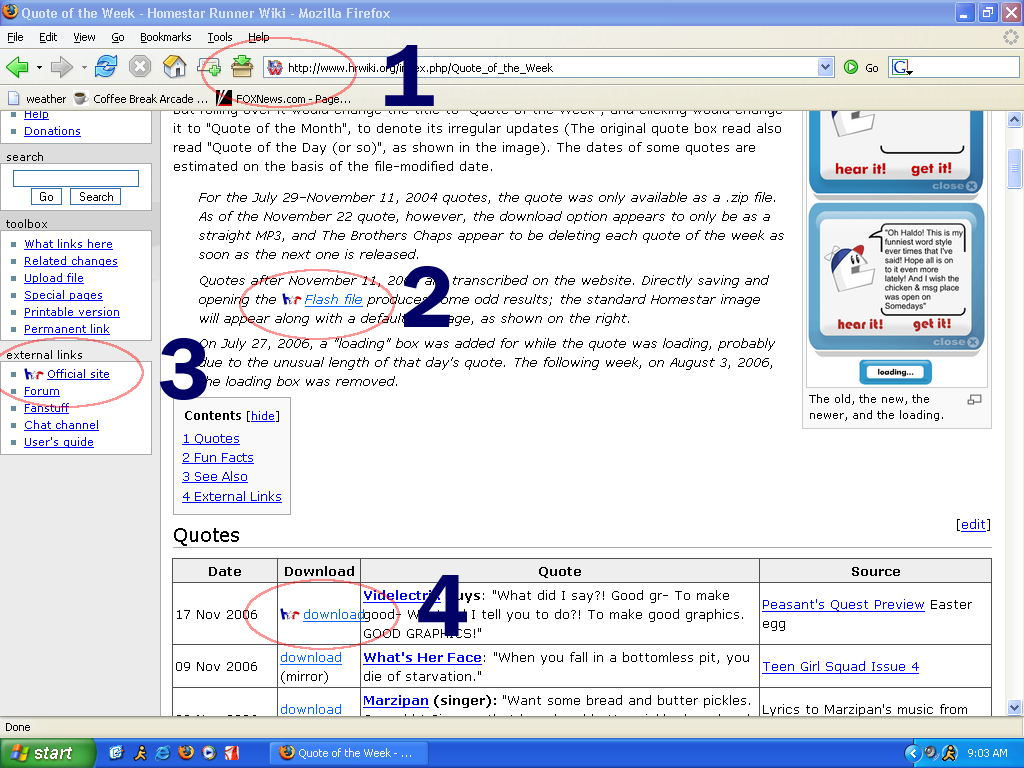Open the Tools menu
The height and width of the screenshot is (768, 1024).
[219, 37]
